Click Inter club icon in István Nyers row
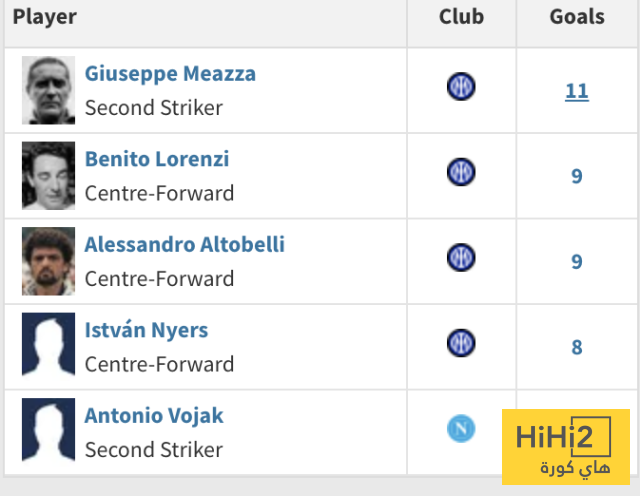Image resolution: width=640 pixels, height=496 pixels. pos(461,343)
